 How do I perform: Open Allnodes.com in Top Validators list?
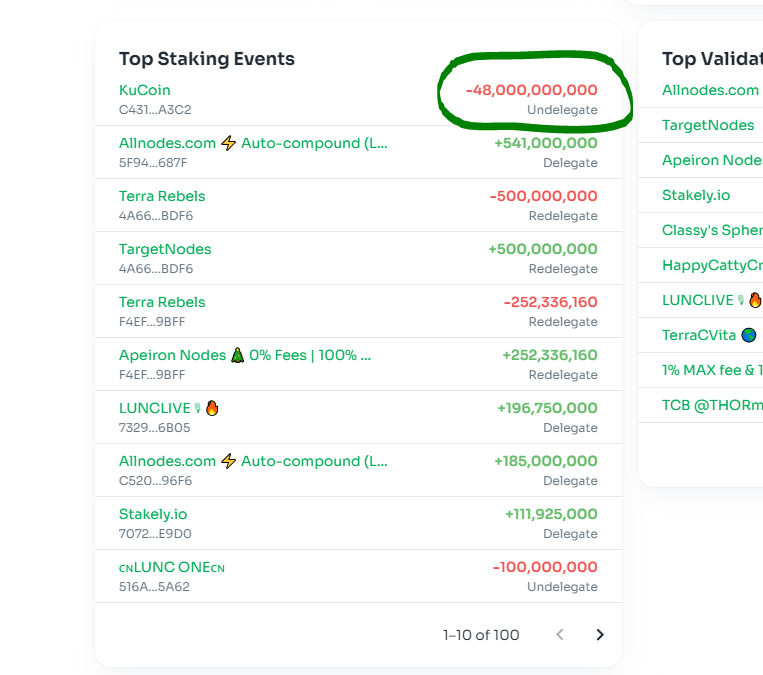point(710,90)
